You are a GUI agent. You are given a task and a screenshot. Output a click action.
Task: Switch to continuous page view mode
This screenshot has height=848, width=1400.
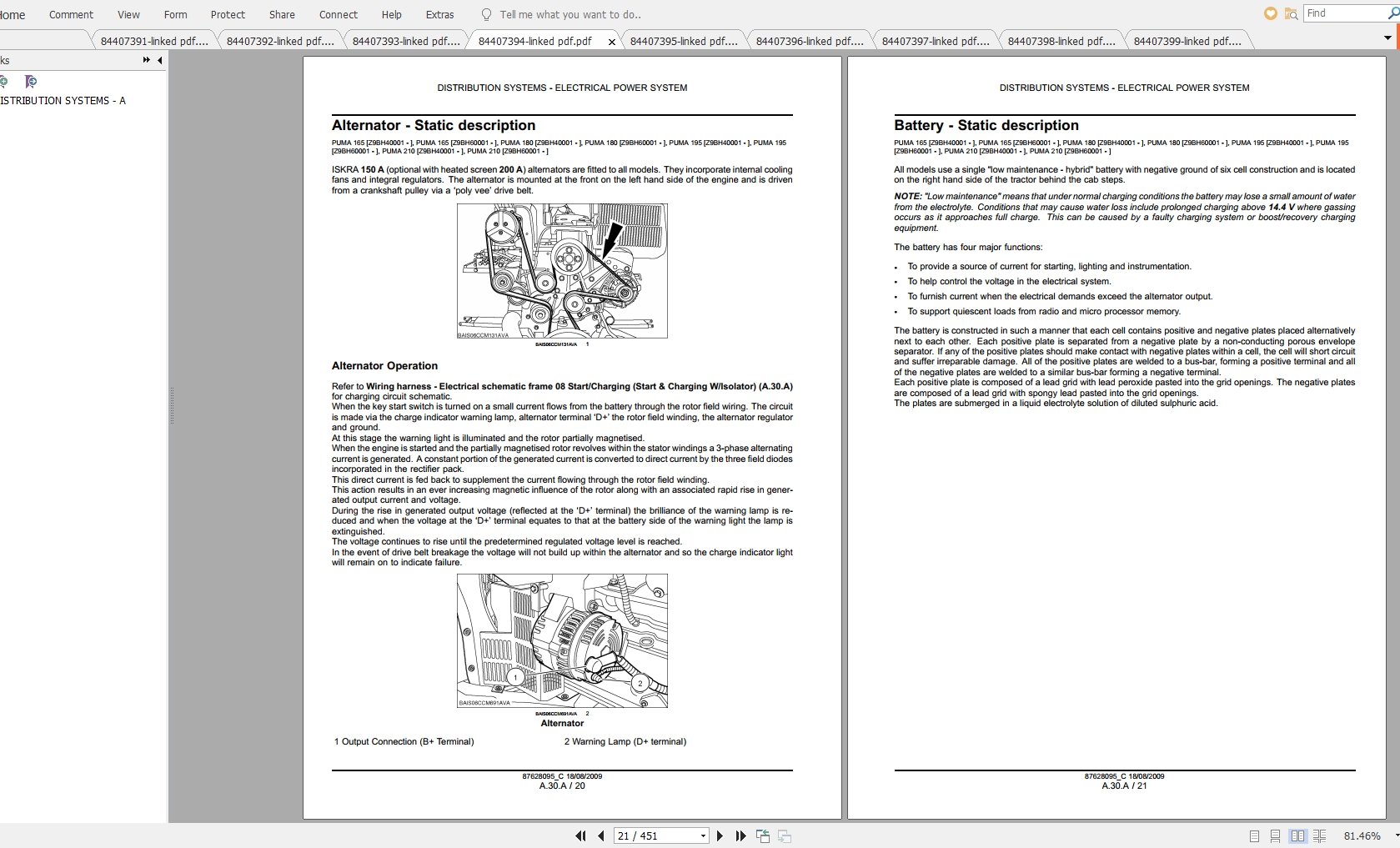pyautogui.click(x=1275, y=835)
